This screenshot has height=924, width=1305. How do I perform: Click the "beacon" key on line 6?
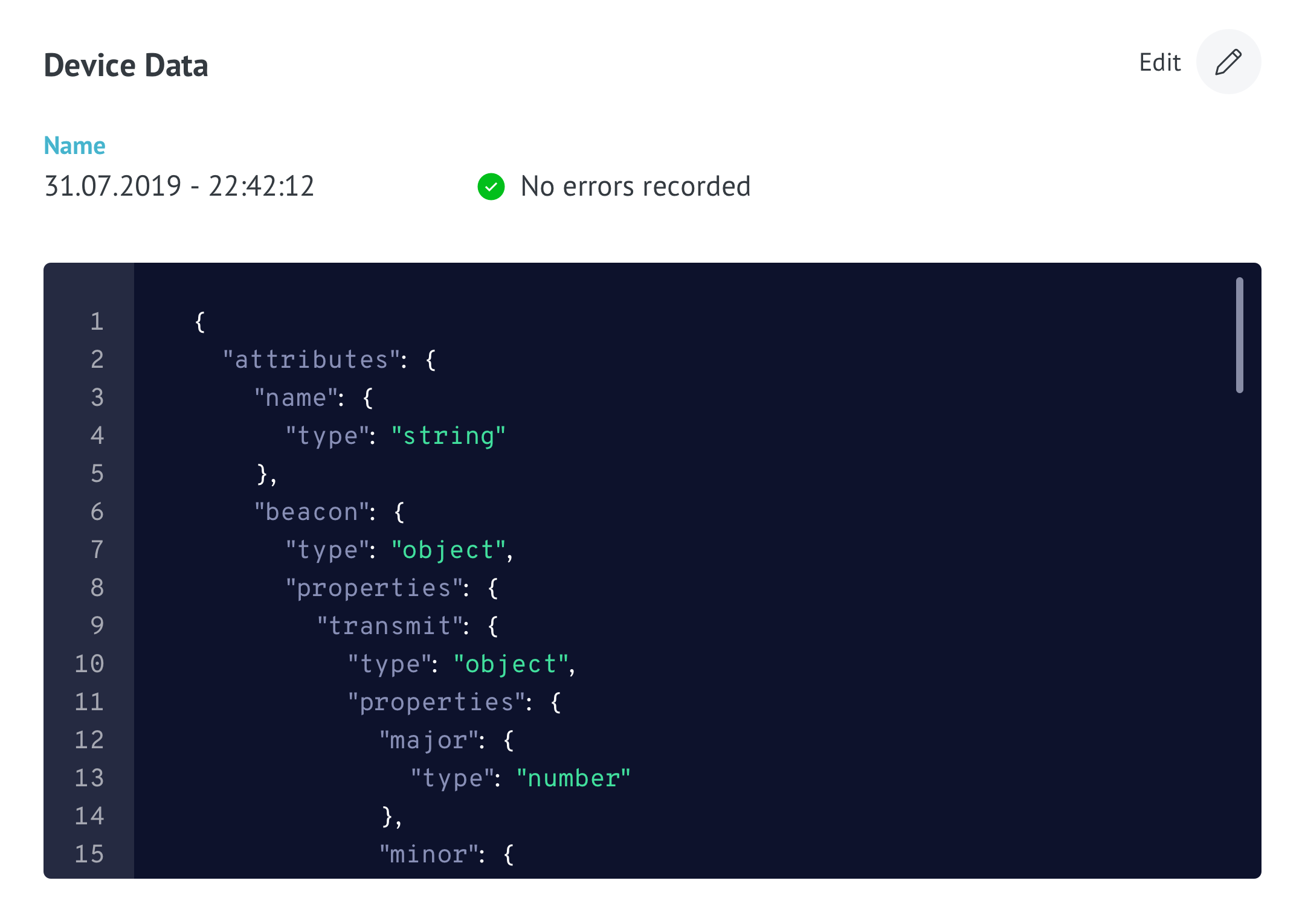[311, 512]
